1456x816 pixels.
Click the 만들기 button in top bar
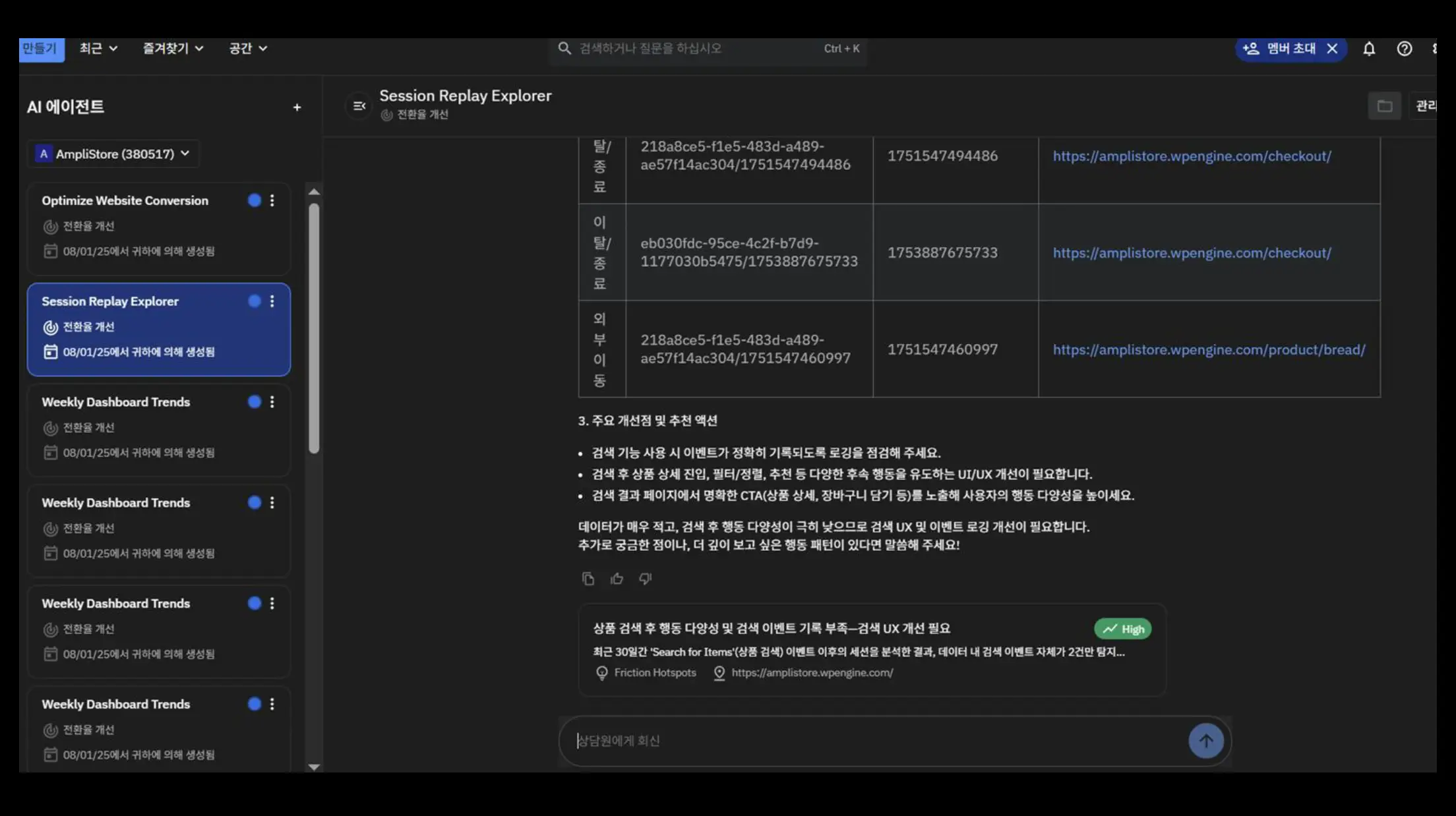pyautogui.click(x=41, y=48)
